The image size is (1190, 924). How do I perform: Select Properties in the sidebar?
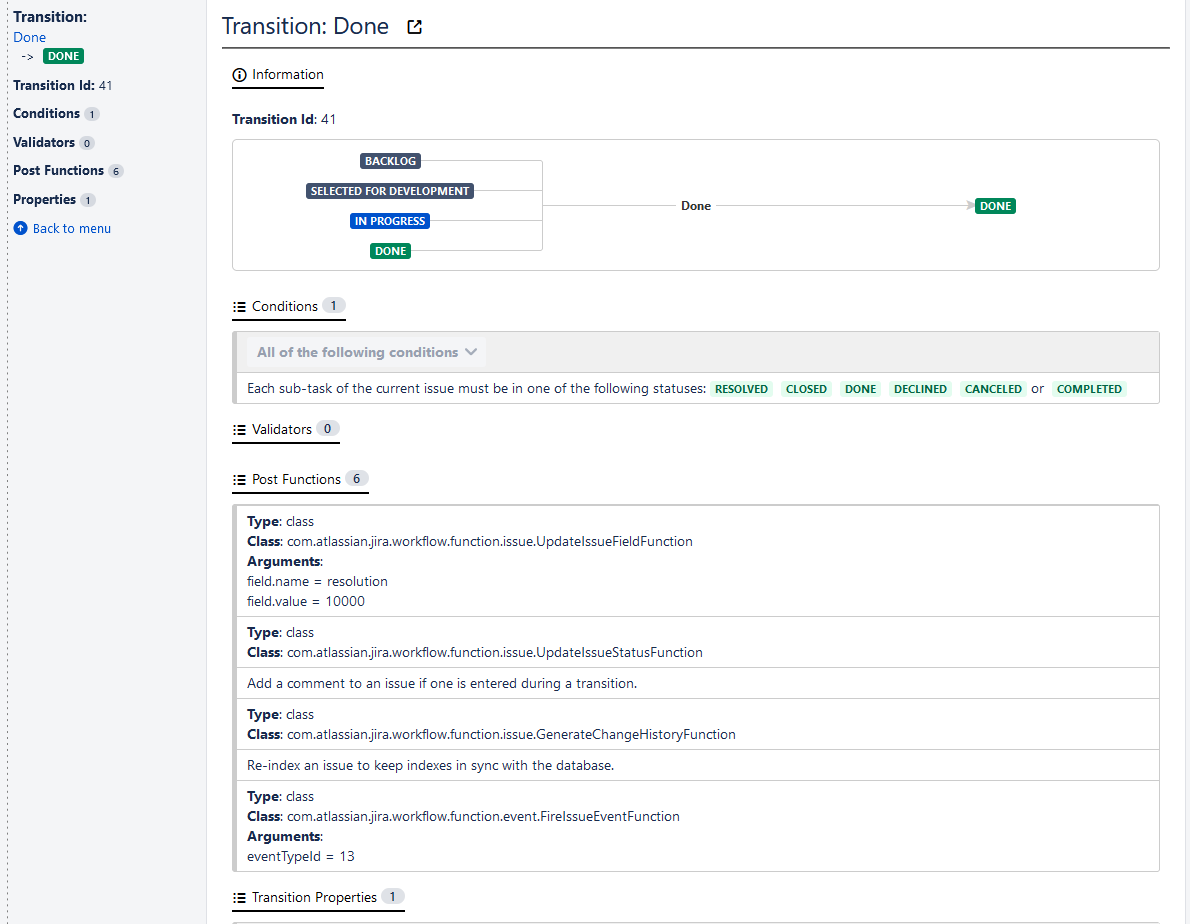pos(44,200)
